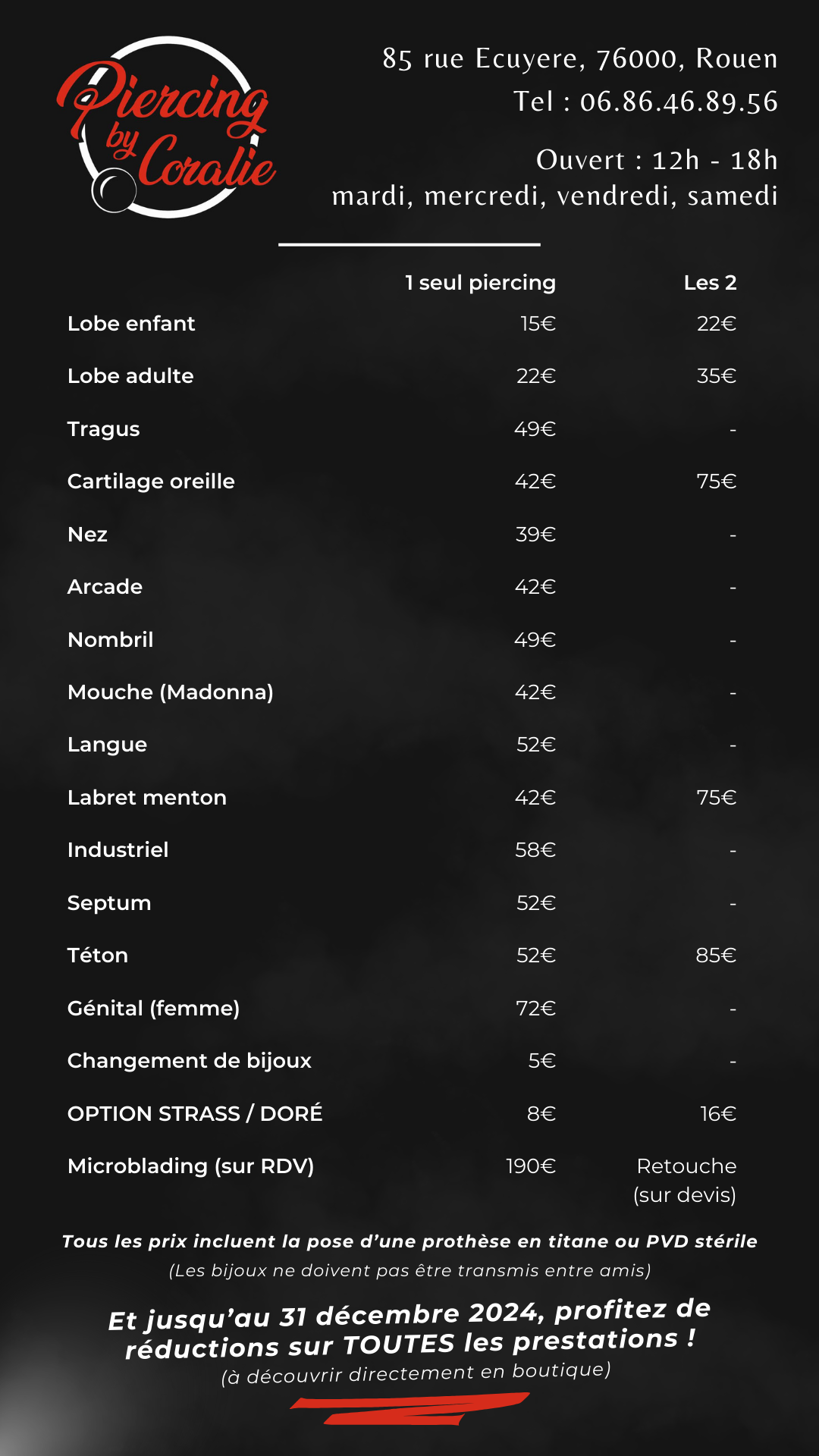
Task: Tap the phone number 06.86.46.89.56
Action: (679, 102)
